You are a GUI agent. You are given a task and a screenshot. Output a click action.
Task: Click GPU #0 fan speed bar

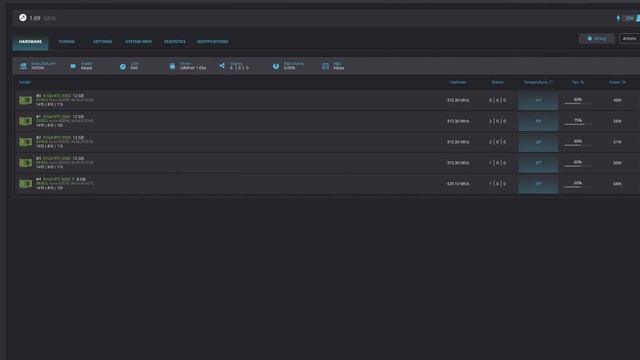coord(578,103)
